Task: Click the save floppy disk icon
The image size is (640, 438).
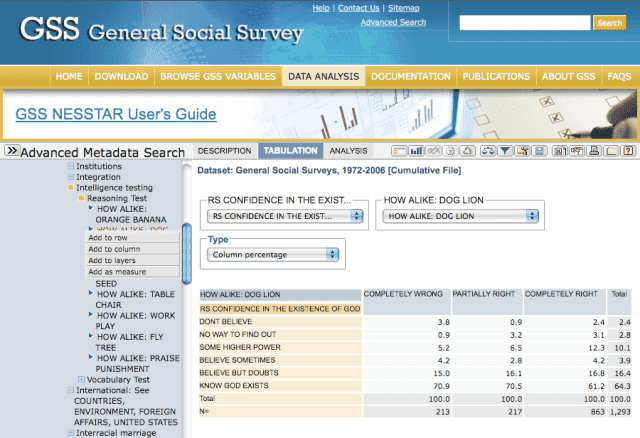Action: coord(539,151)
